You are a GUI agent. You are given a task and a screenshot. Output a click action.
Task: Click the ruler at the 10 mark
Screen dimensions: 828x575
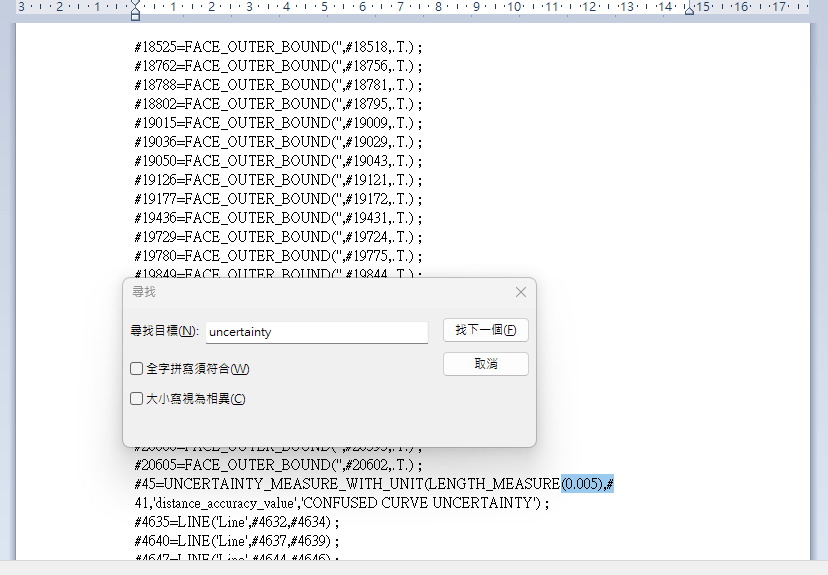tap(513, 7)
